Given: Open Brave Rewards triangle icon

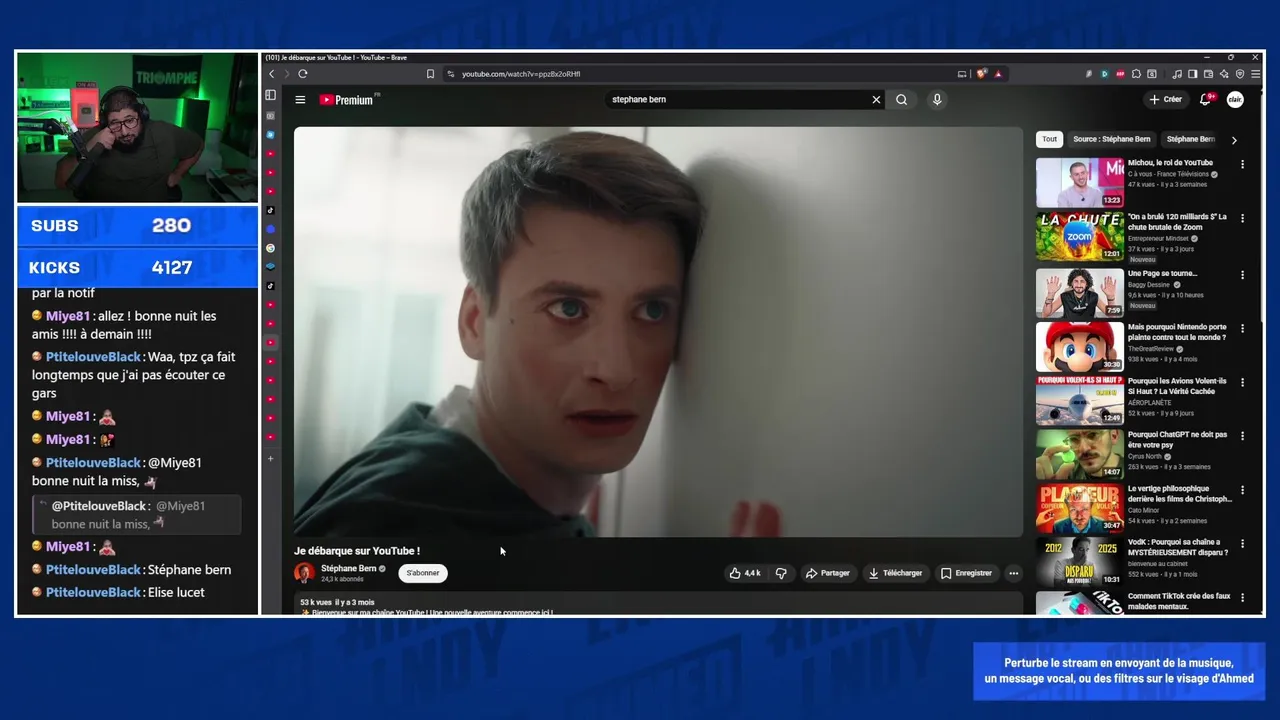Looking at the screenshot, I should [998, 74].
